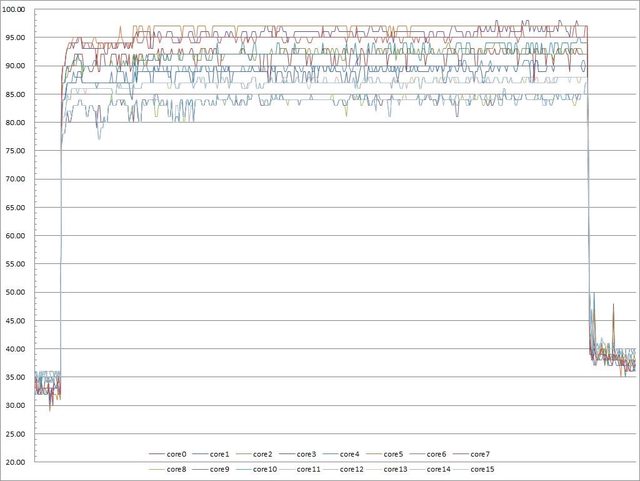This screenshot has width=640, height=481.
Task: Click the core13 legend entry
Action: point(395,468)
